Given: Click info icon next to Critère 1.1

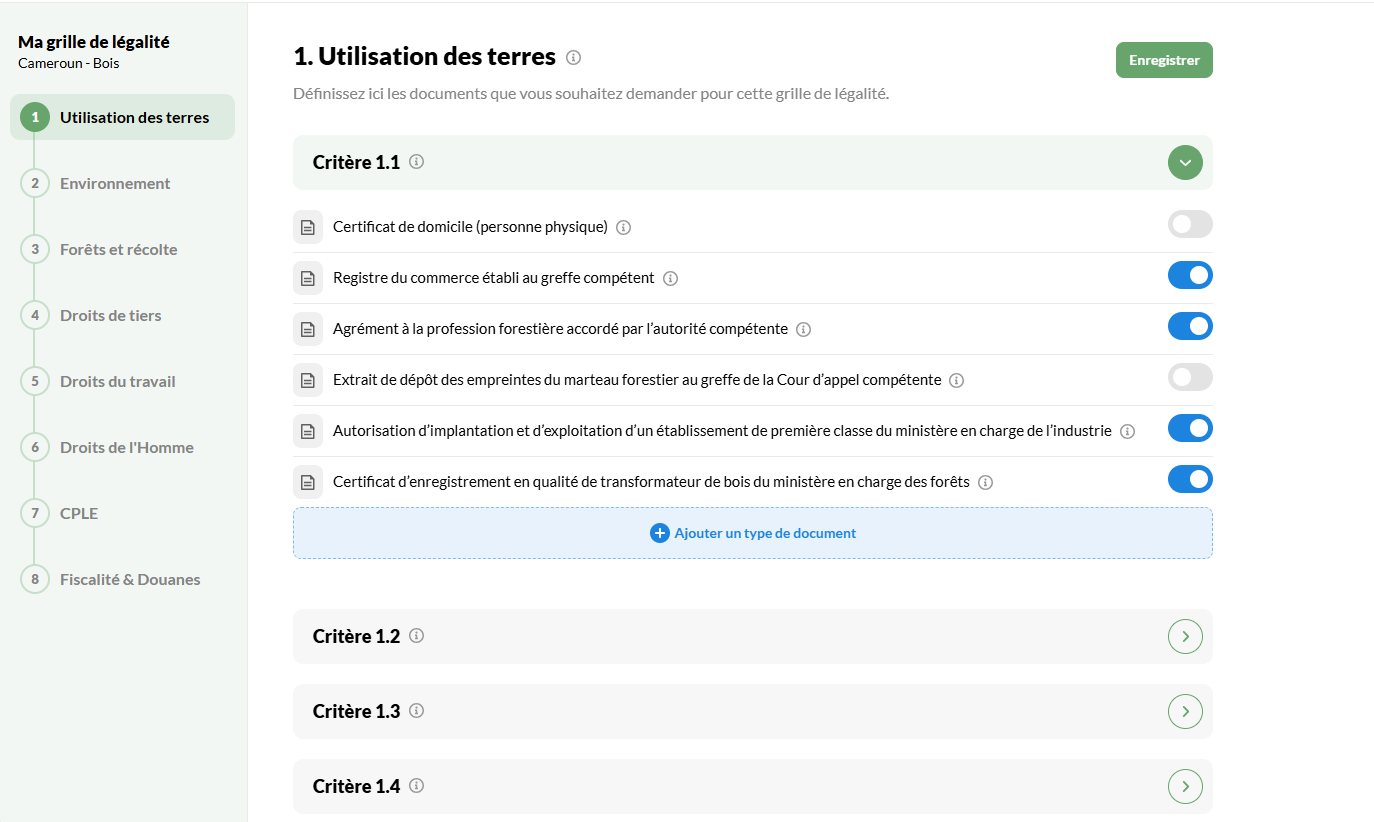Looking at the screenshot, I should (x=417, y=162).
